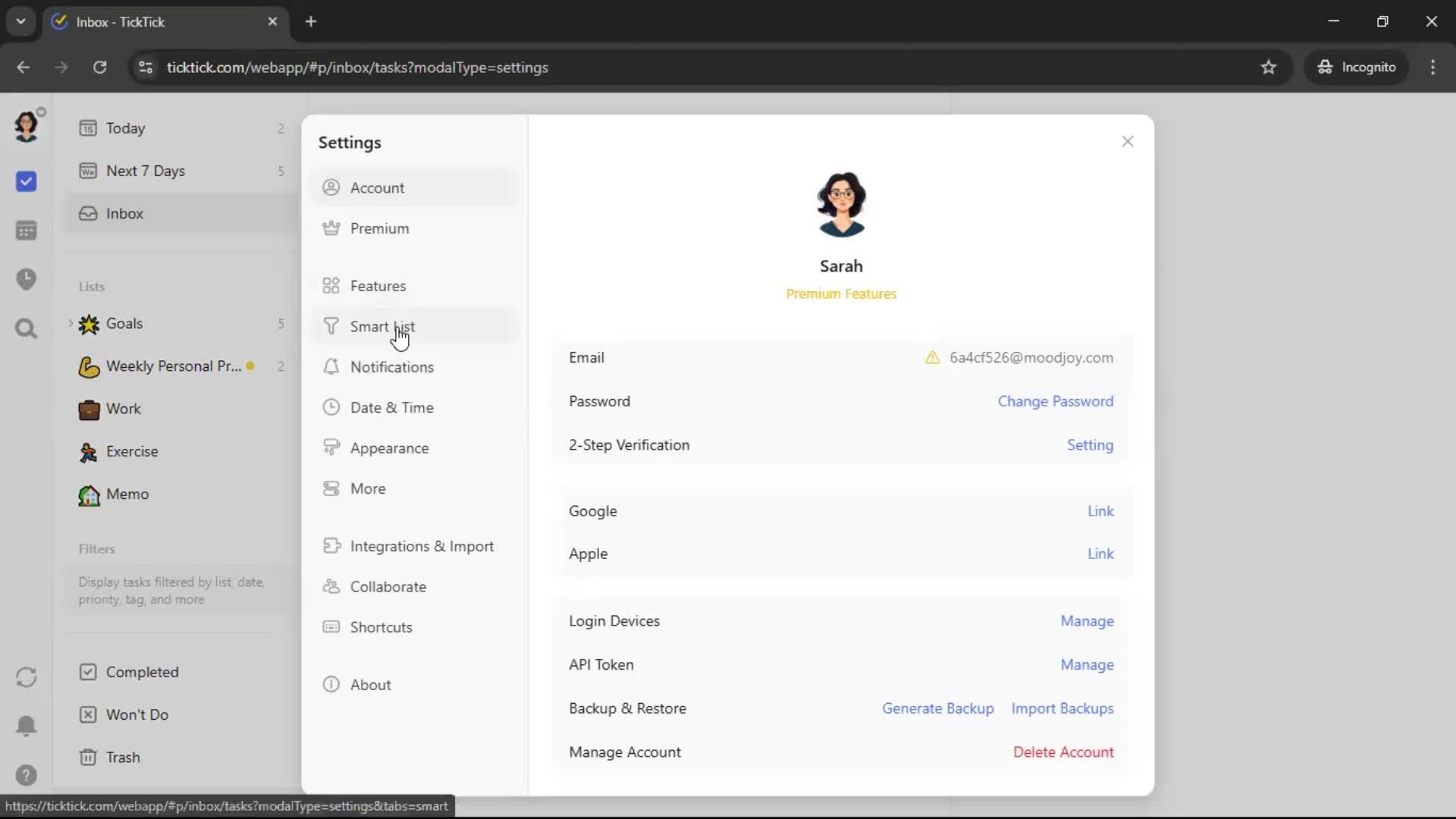Switch to Smart List settings tab
The image size is (1456, 819).
click(x=382, y=327)
